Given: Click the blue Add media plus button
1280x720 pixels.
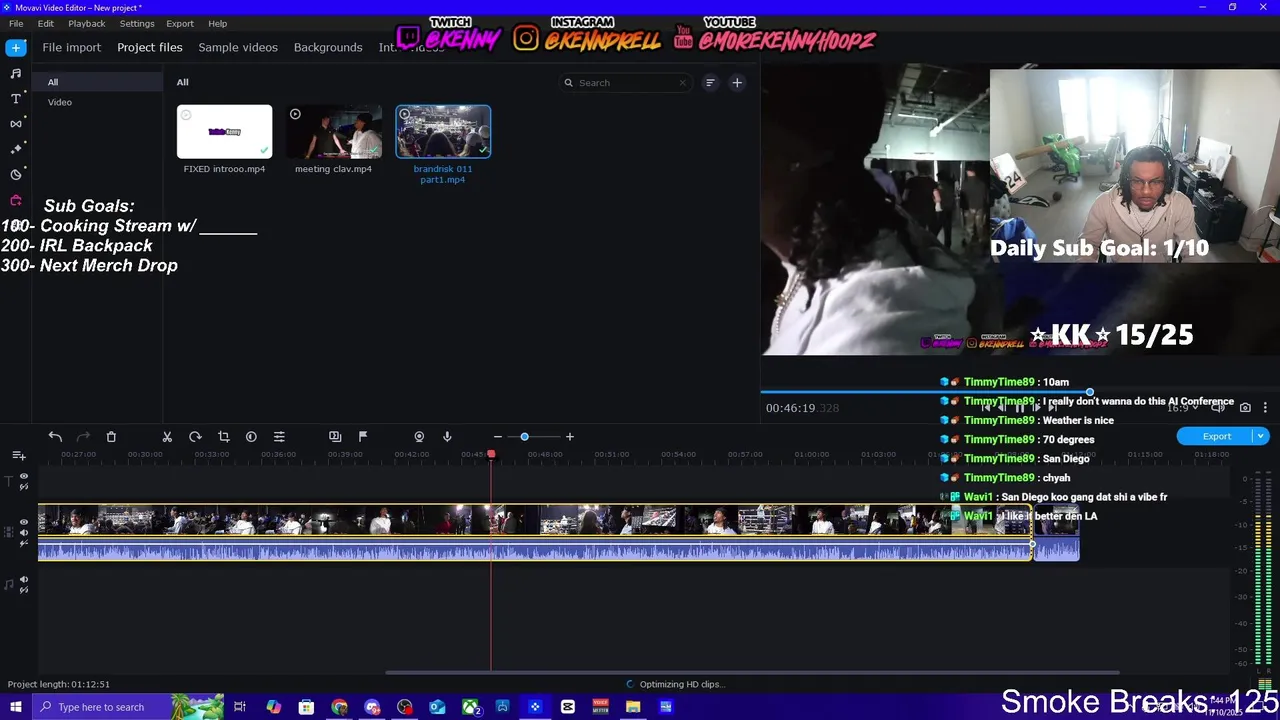Looking at the screenshot, I should coord(16,47).
